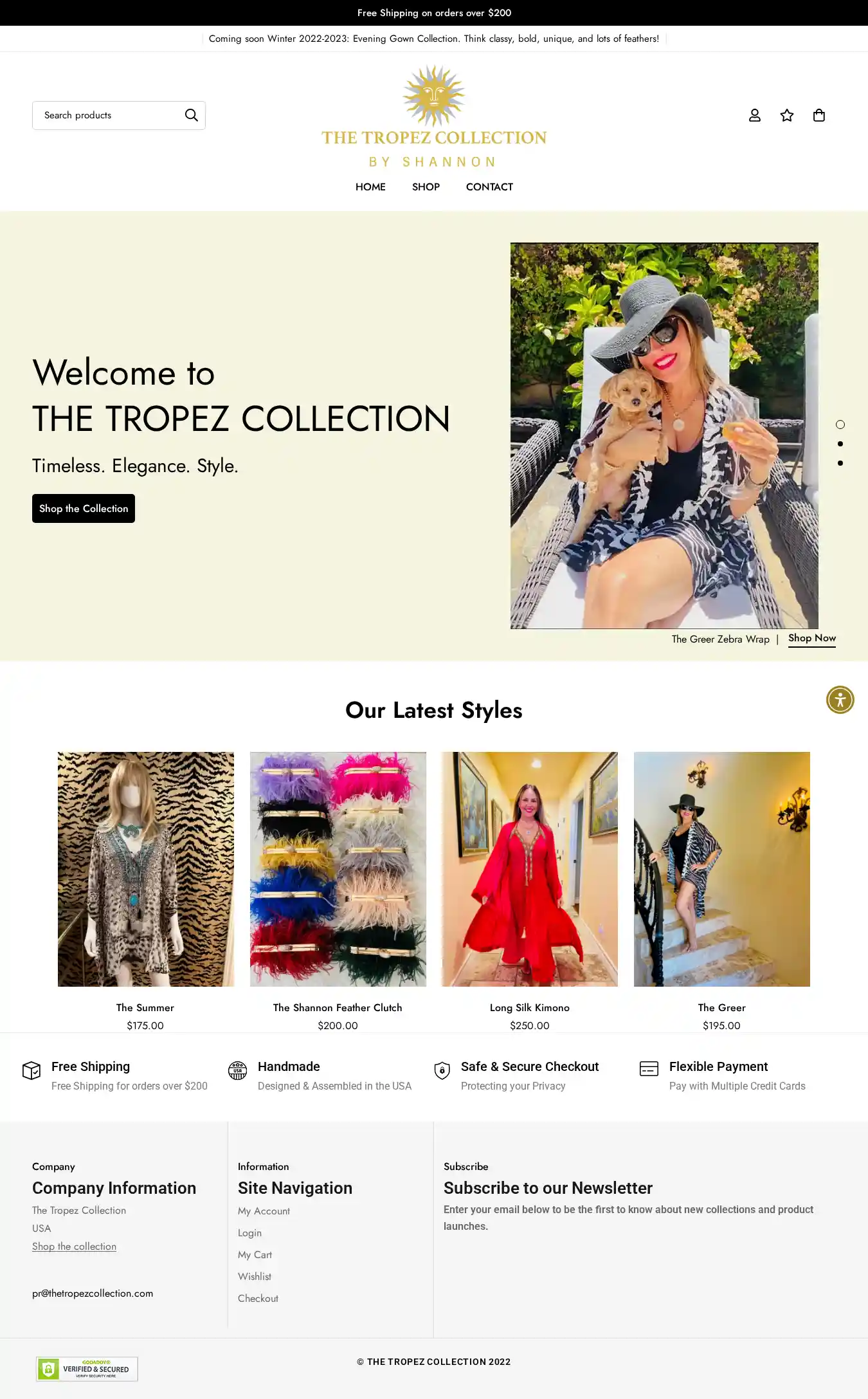This screenshot has width=868, height=1399.
Task: Open the Long Silk Kimono product image
Action: [x=530, y=869]
